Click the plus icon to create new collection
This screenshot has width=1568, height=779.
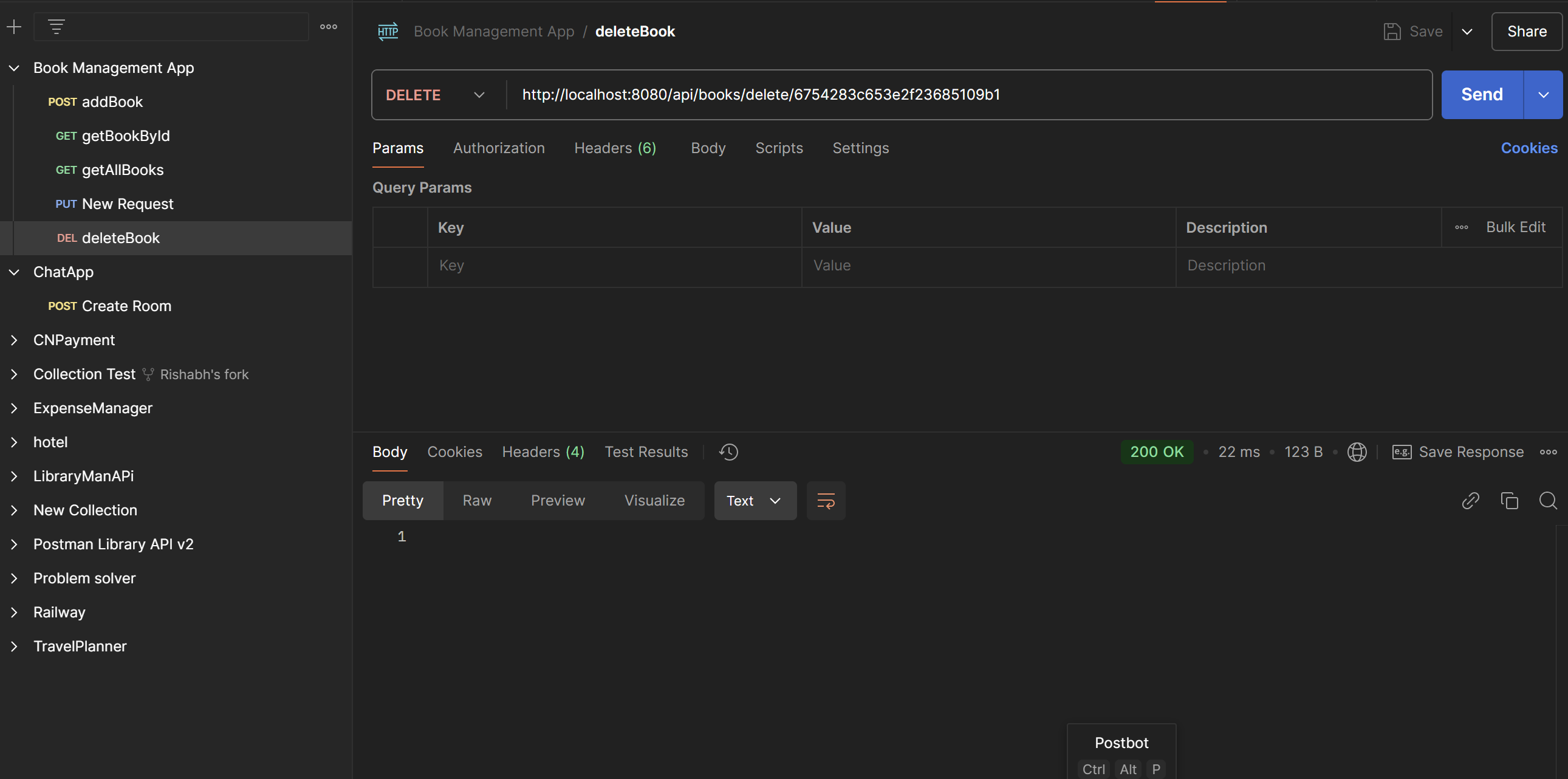pyautogui.click(x=14, y=27)
